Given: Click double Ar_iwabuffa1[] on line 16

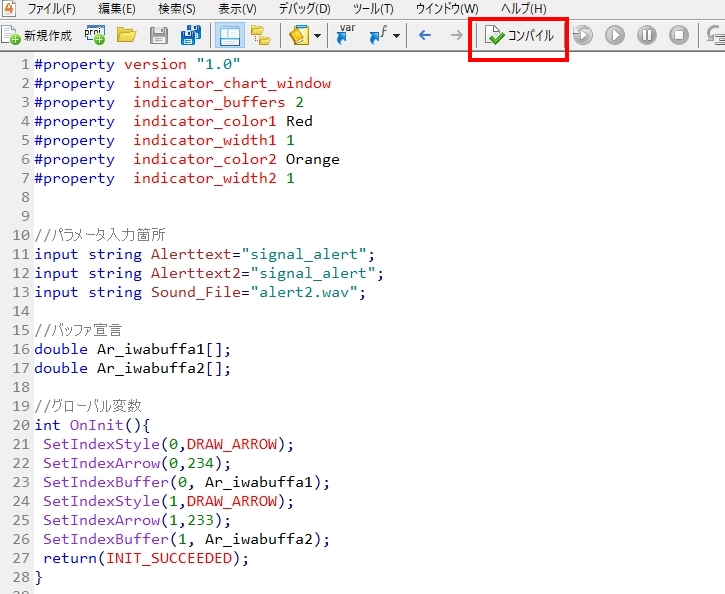Looking at the screenshot, I should [x=132, y=349].
